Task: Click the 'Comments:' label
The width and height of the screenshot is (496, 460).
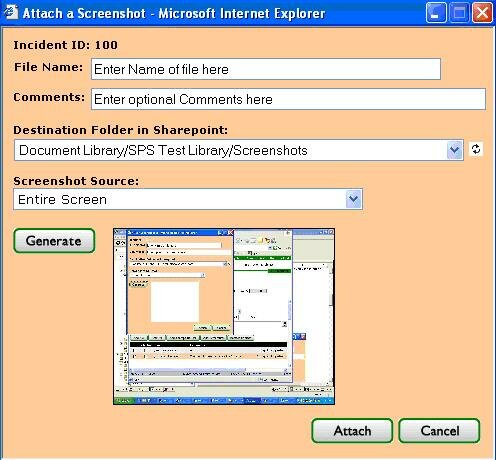Action: click(49, 97)
